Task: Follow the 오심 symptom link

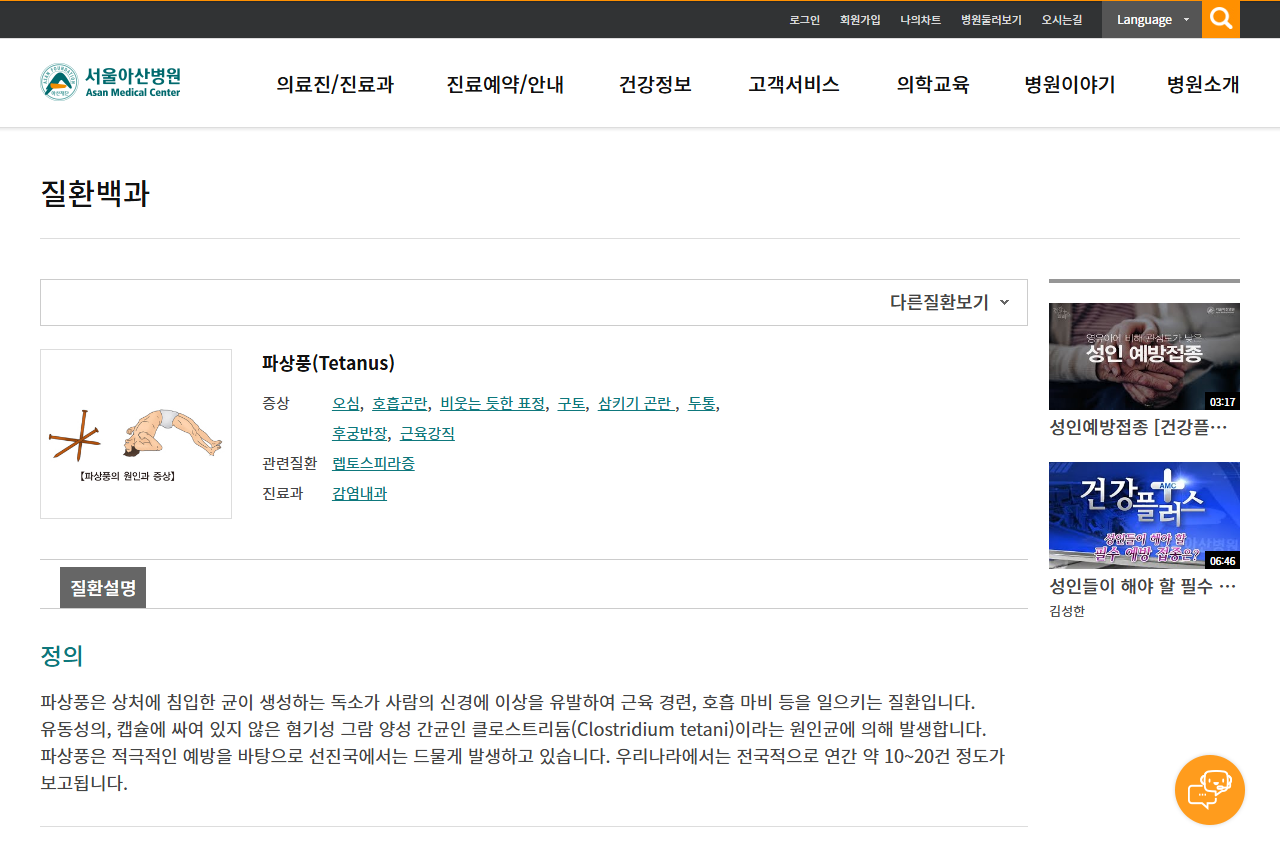Action: [x=346, y=403]
